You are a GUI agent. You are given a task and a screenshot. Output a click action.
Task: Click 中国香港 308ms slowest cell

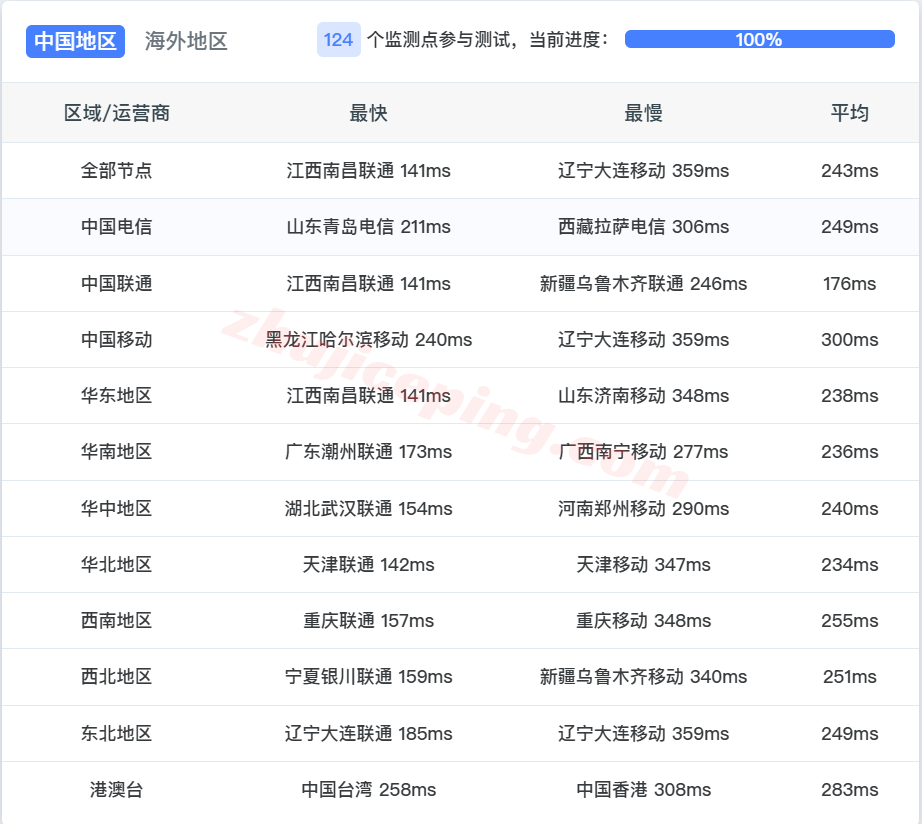(643, 790)
